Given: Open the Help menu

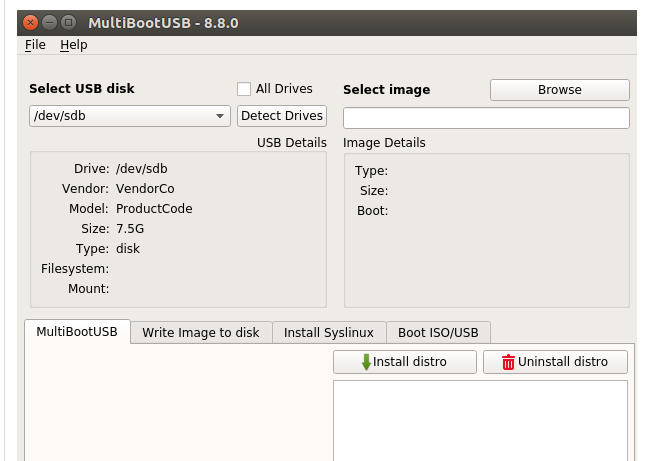Looking at the screenshot, I should [73, 45].
